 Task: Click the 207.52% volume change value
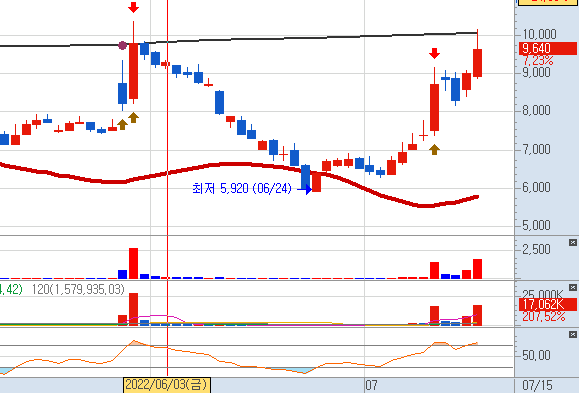click(544, 317)
